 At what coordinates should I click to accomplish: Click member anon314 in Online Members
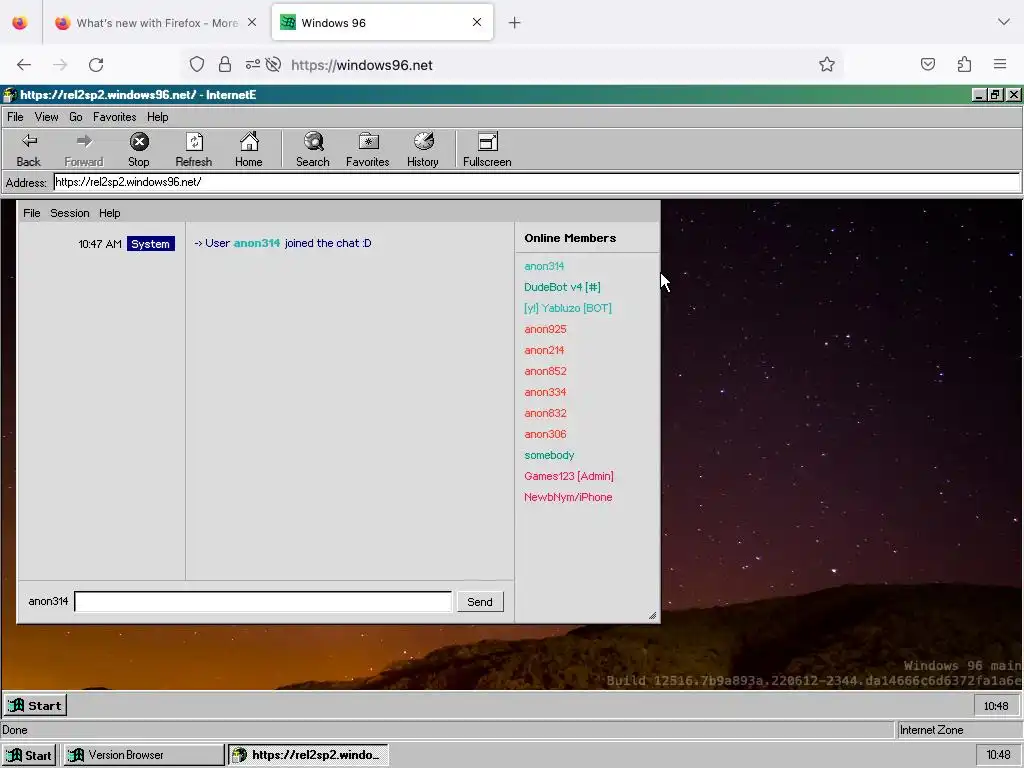544,266
